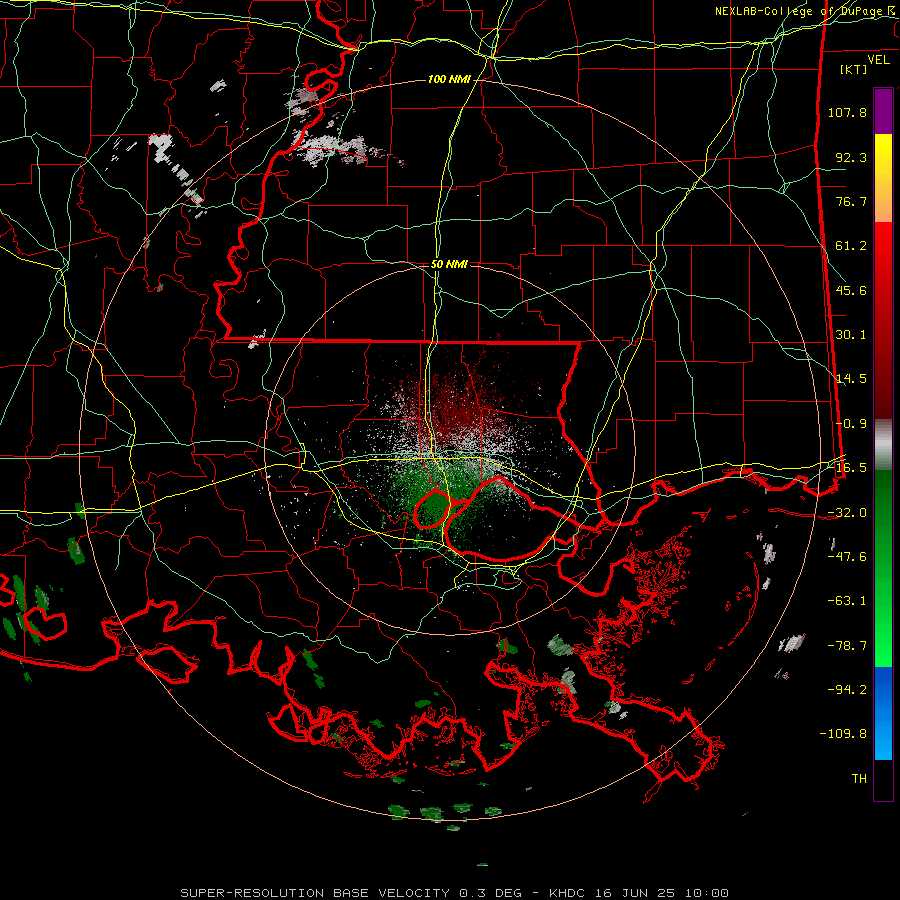900x900 pixels.
Task: Click the 107.8 velocity scale value
Action: pyautogui.click(x=847, y=112)
